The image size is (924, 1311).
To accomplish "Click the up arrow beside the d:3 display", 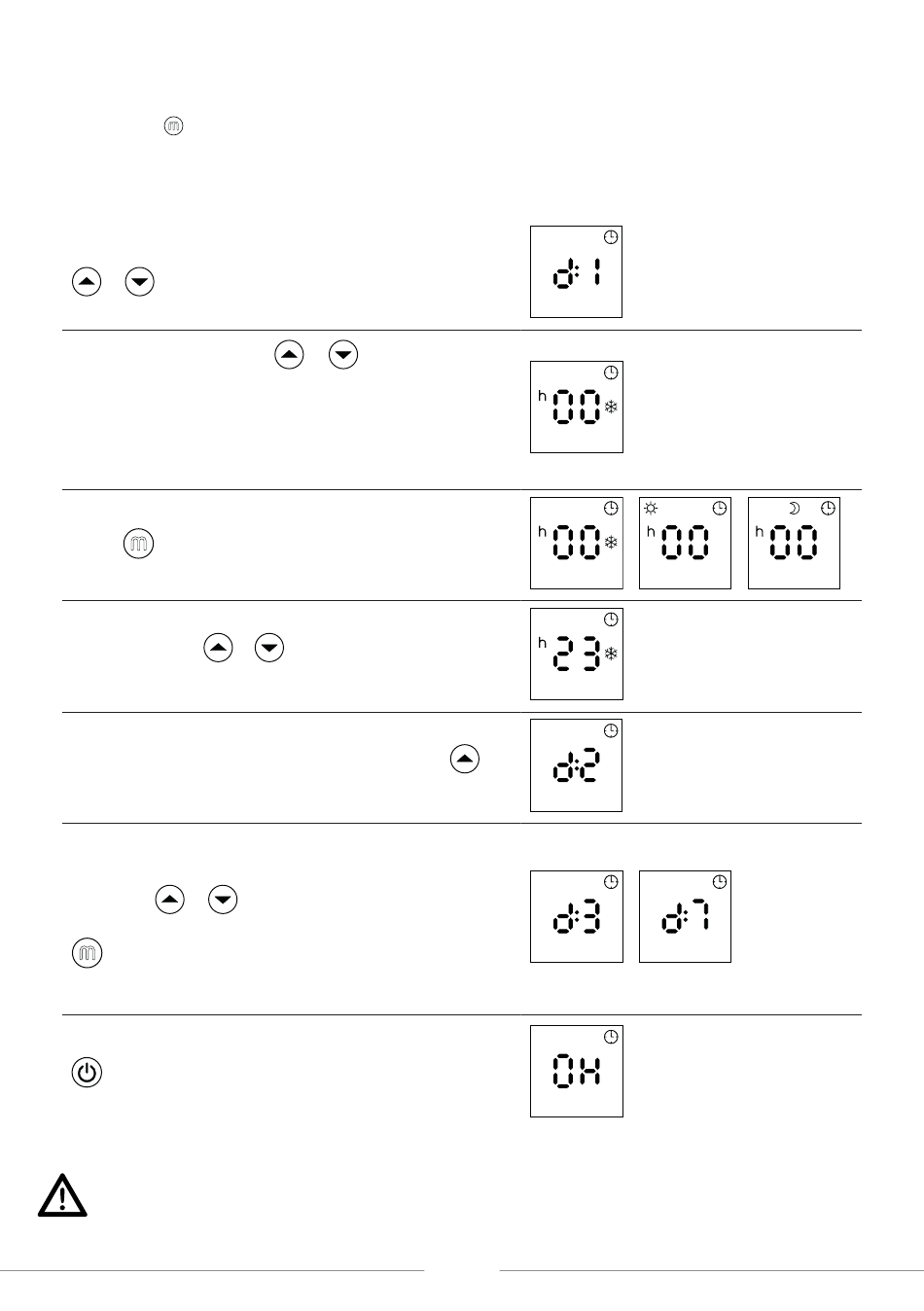I will [x=170, y=900].
